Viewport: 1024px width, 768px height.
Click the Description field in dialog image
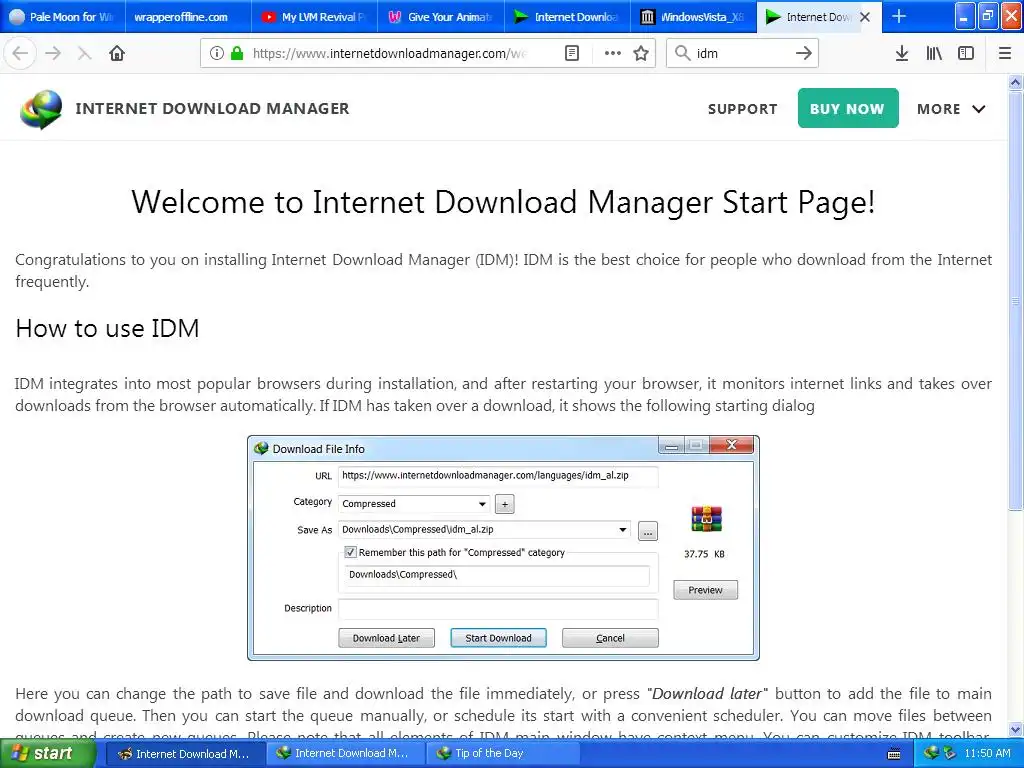pyautogui.click(x=498, y=609)
